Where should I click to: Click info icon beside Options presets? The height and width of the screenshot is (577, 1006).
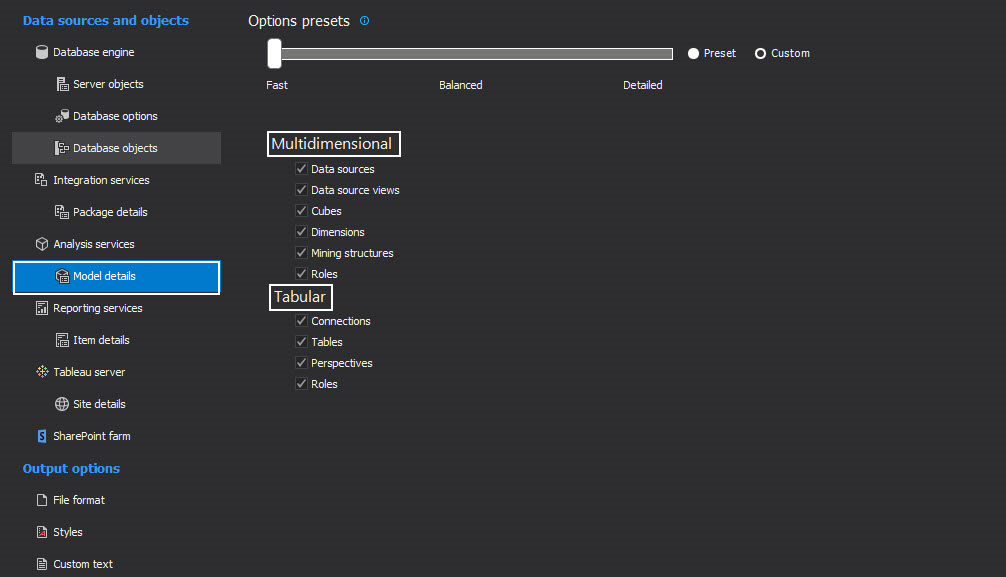tap(364, 21)
